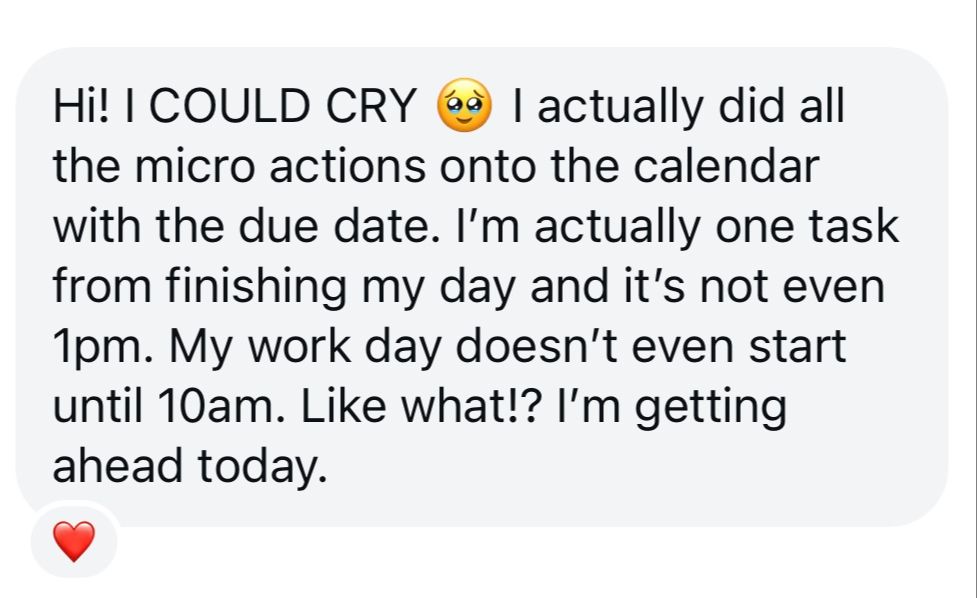Click the word 'getting' in message

pos(710,410)
